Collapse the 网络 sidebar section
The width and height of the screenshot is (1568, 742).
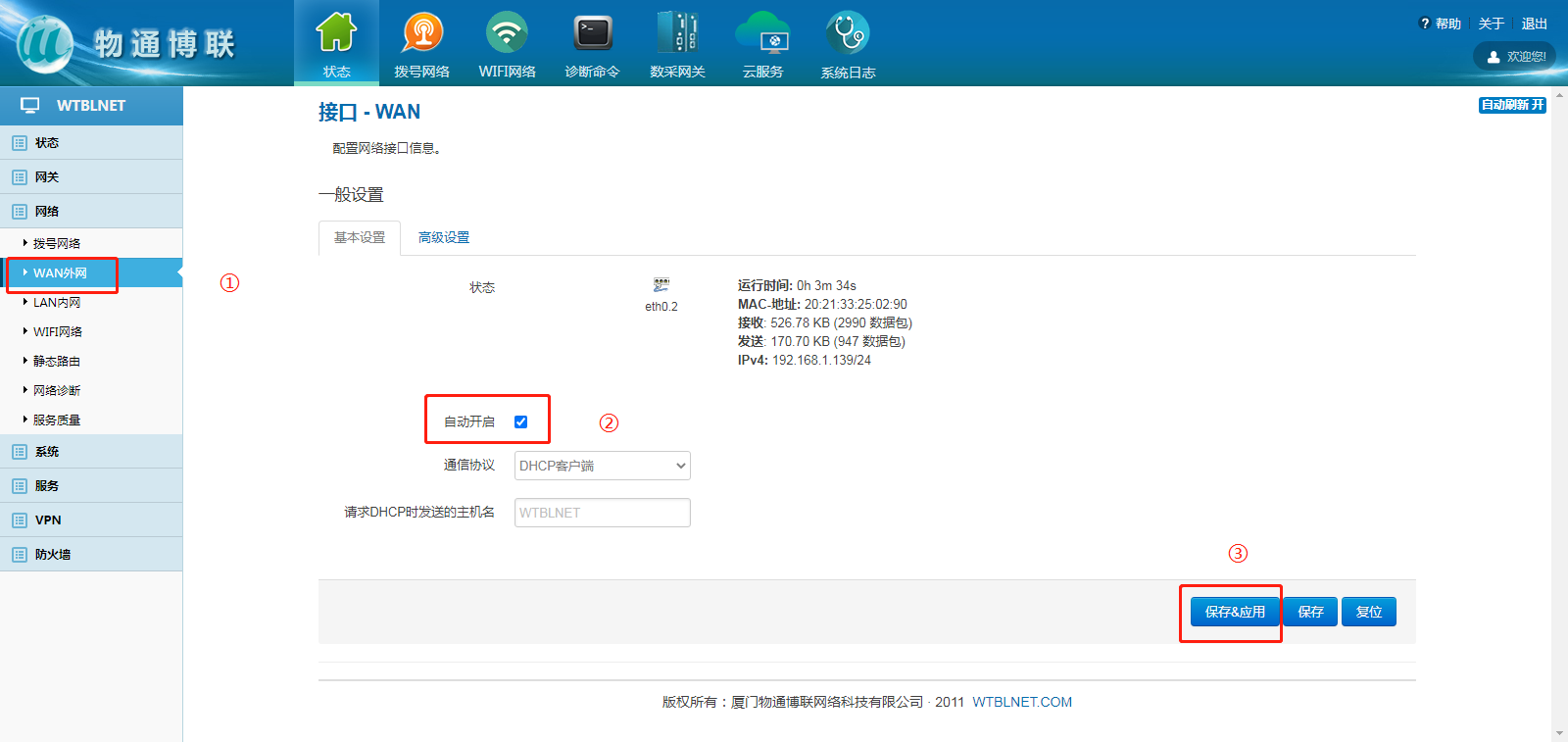coord(91,212)
